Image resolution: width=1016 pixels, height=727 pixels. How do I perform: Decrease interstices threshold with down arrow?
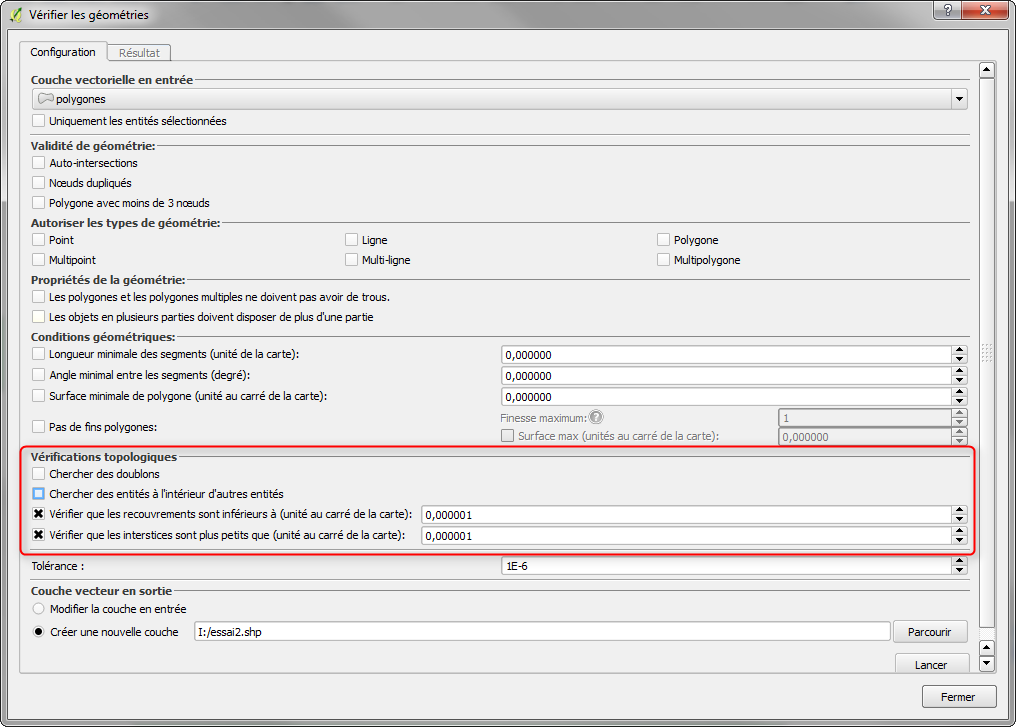960,540
